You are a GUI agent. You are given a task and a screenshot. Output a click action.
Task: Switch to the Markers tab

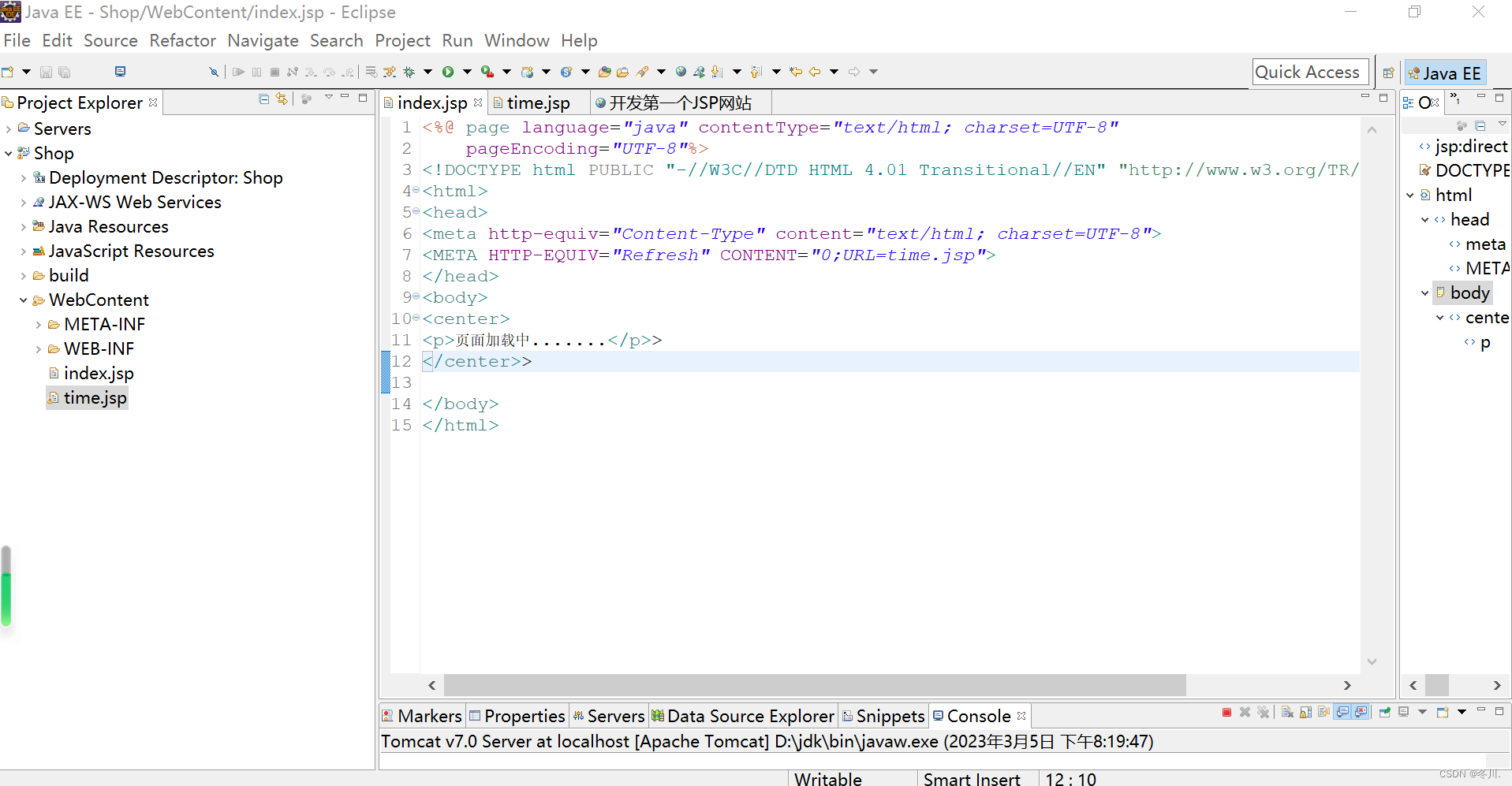(422, 716)
